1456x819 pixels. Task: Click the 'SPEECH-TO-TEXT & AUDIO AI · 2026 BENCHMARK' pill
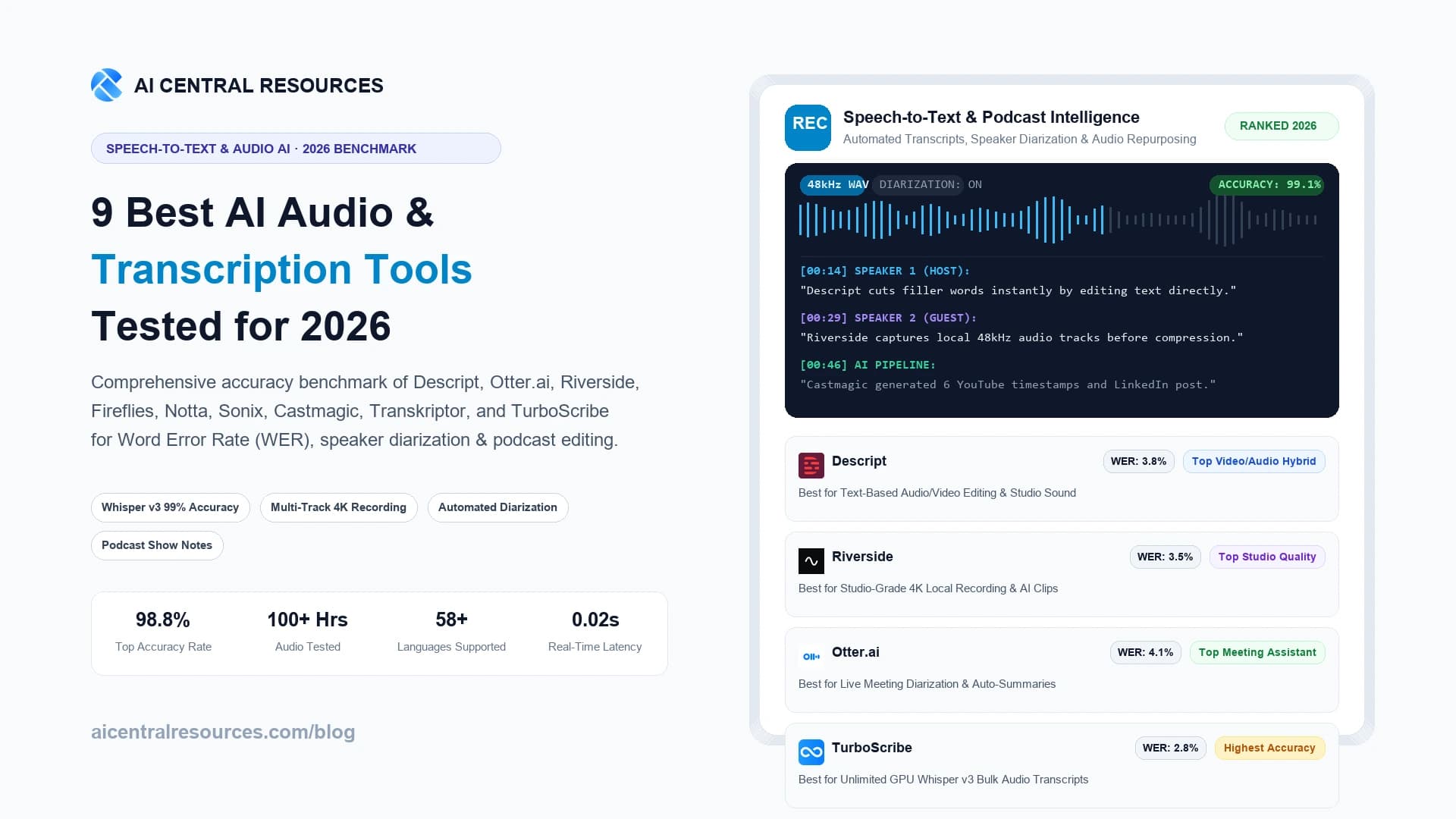click(296, 149)
